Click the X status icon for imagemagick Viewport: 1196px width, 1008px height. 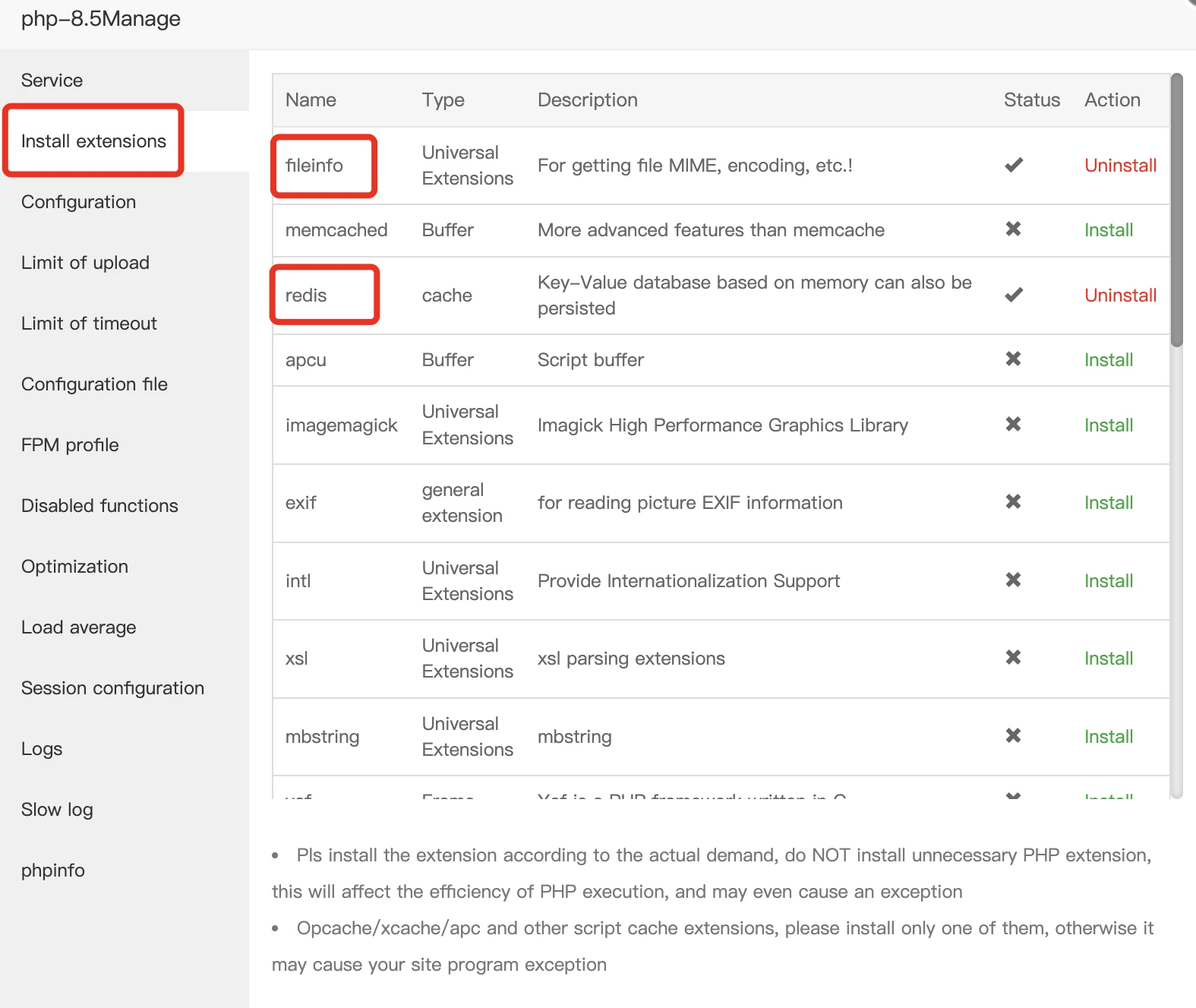(x=1013, y=425)
